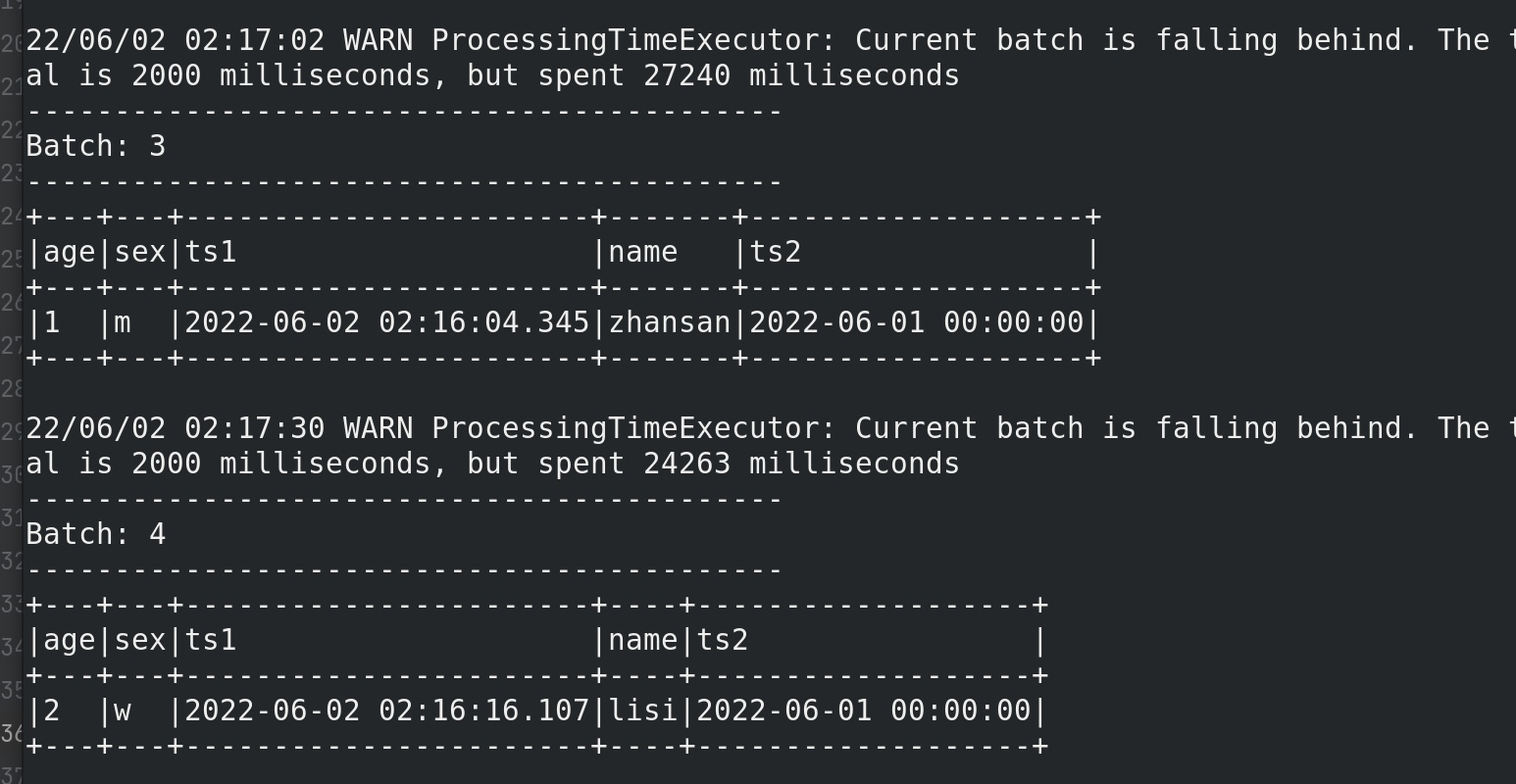Click the 'age' header in Batch 3 table
This screenshot has height=784, width=1516.
pyautogui.click(x=70, y=253)
